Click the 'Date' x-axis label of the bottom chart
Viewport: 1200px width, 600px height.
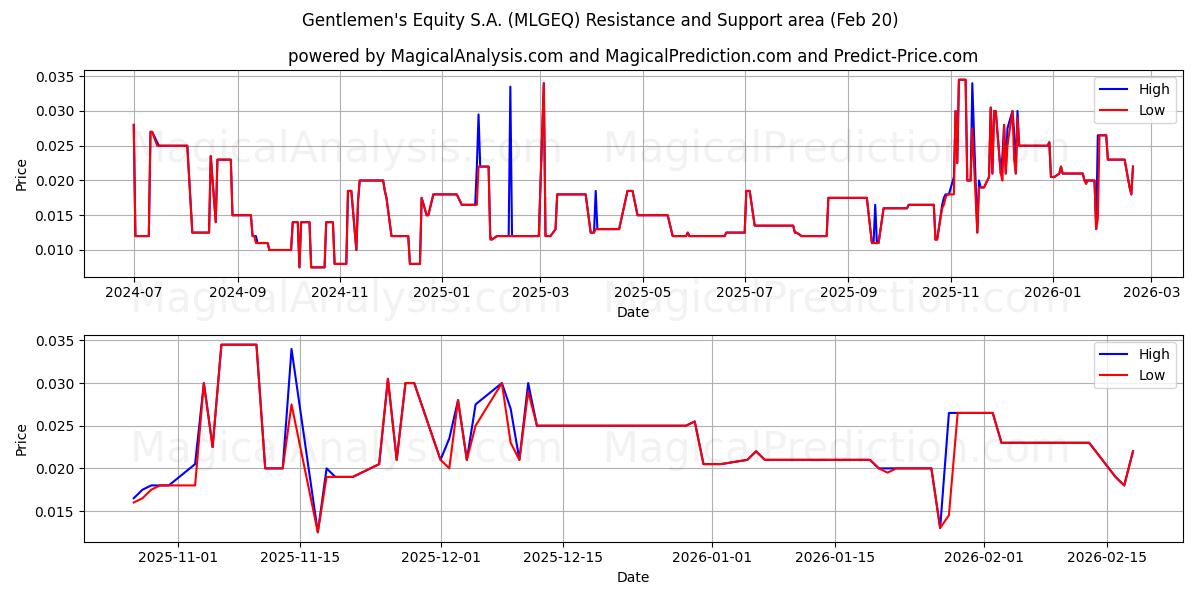[x=633, y=577]
